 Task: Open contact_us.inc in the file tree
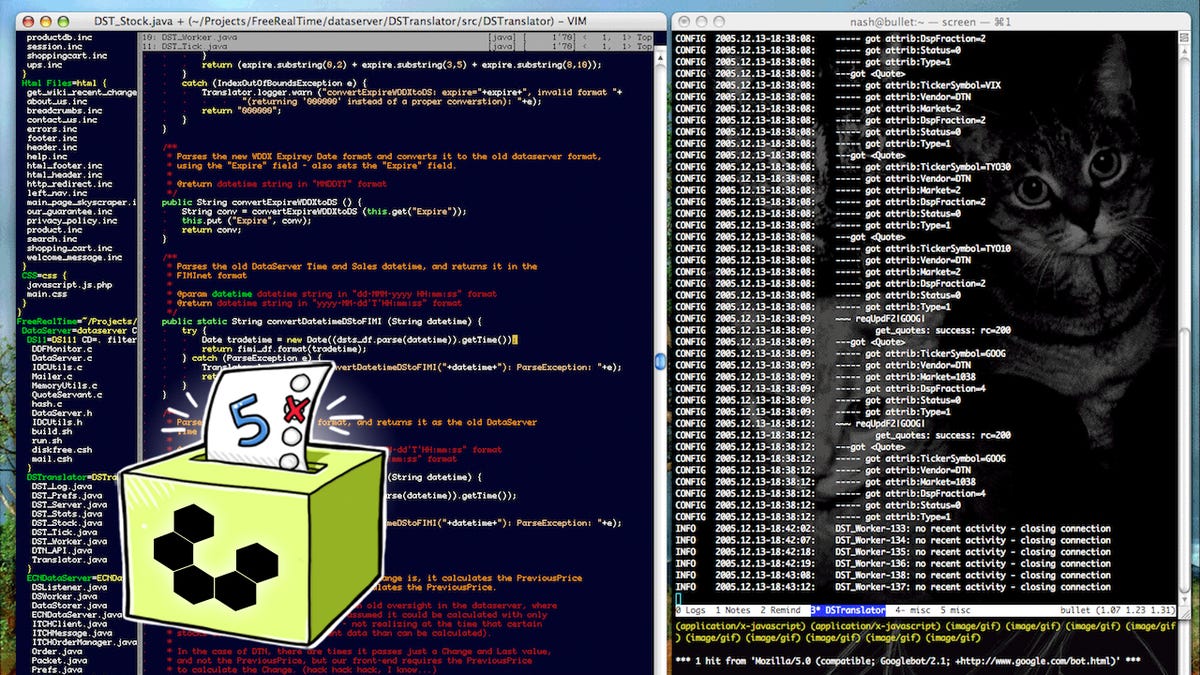(x=62, y=119)
